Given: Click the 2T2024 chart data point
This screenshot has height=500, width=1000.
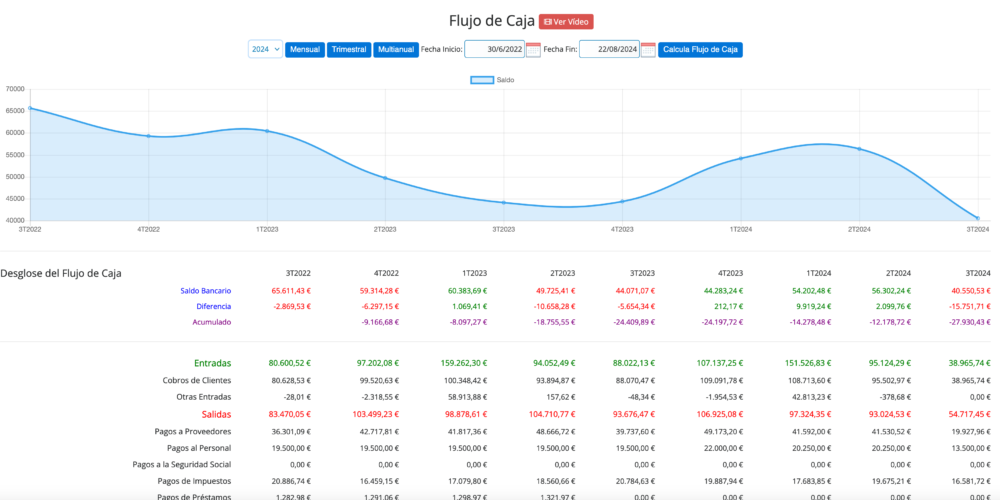Looking at the screenshot, I should tap(859, 149).
